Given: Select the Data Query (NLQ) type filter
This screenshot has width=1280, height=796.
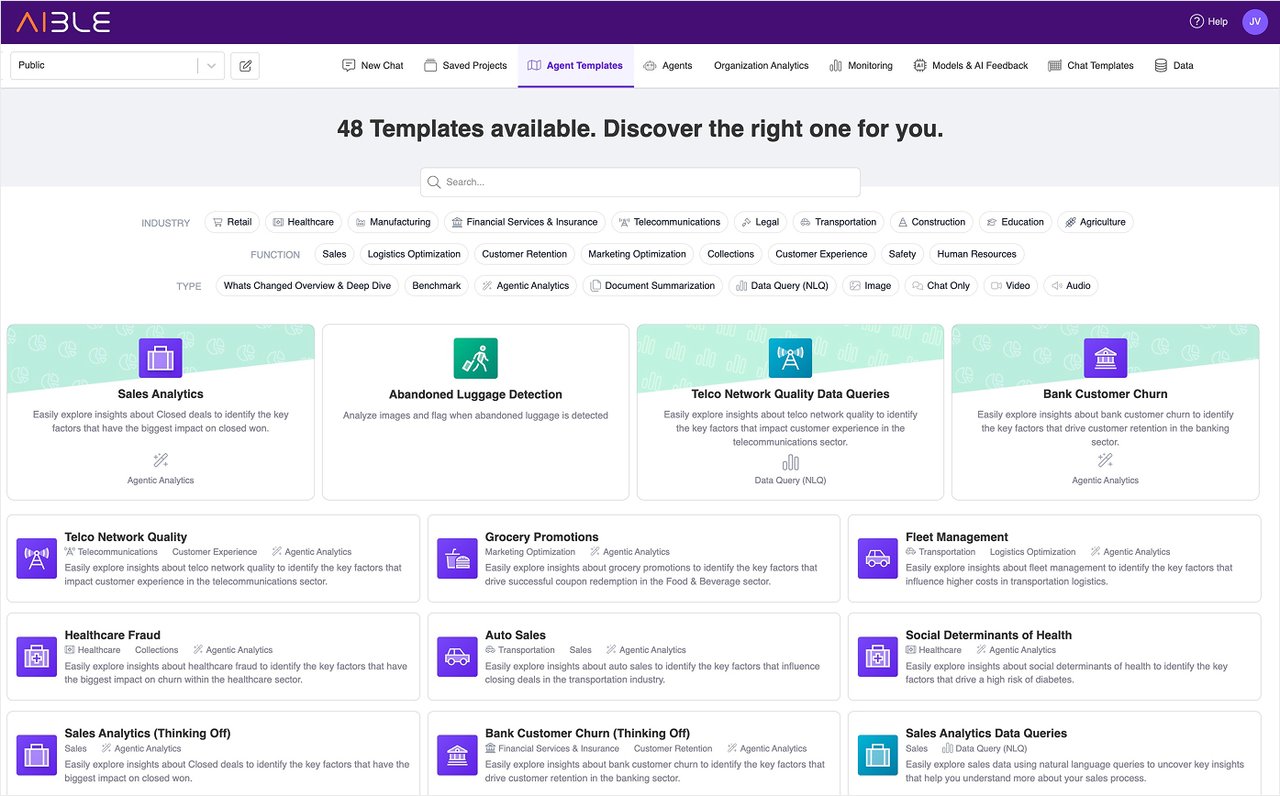Looking at the screenshot, I should 782,286.
